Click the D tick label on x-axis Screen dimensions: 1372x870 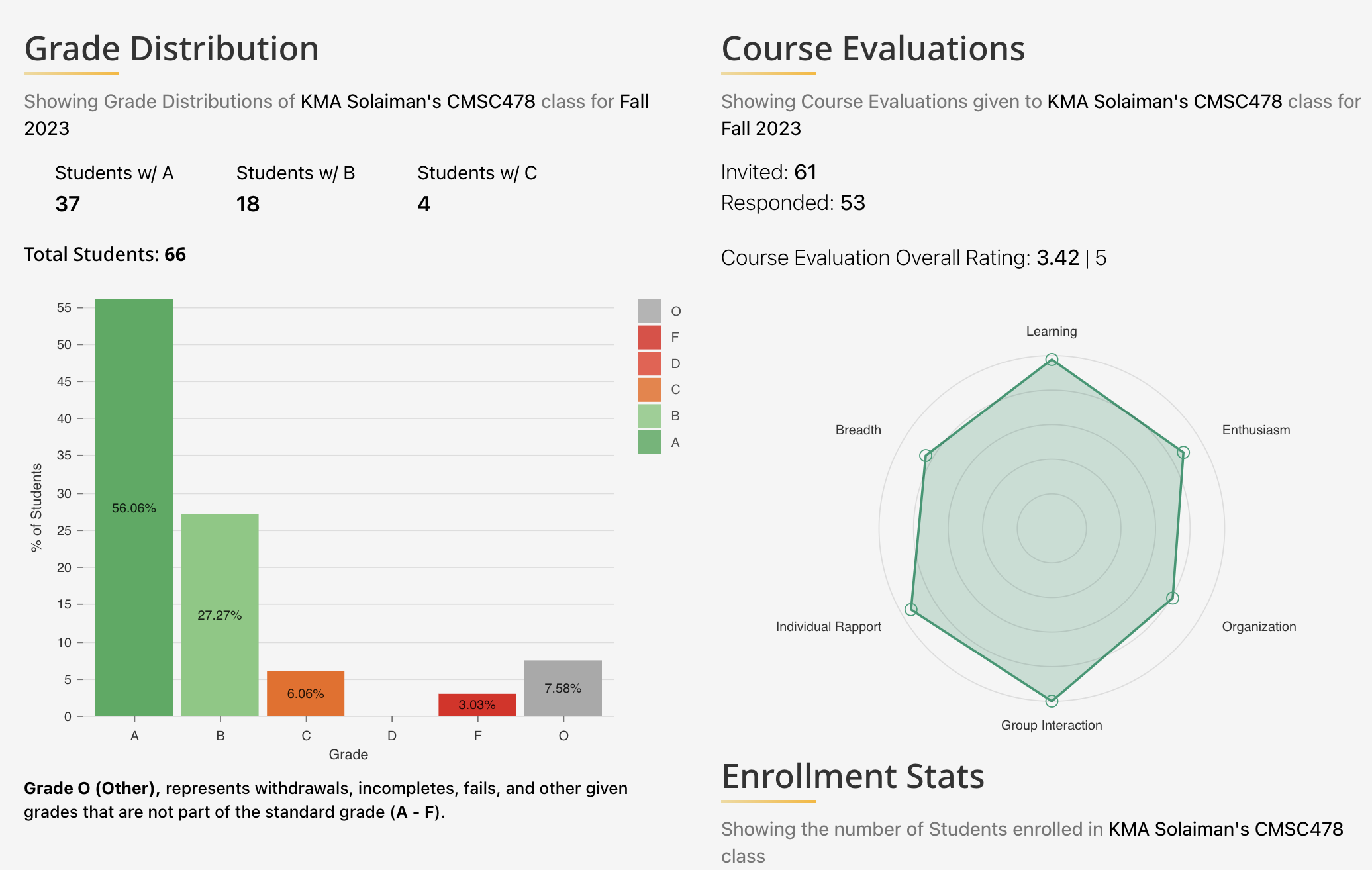coord(392,736)
